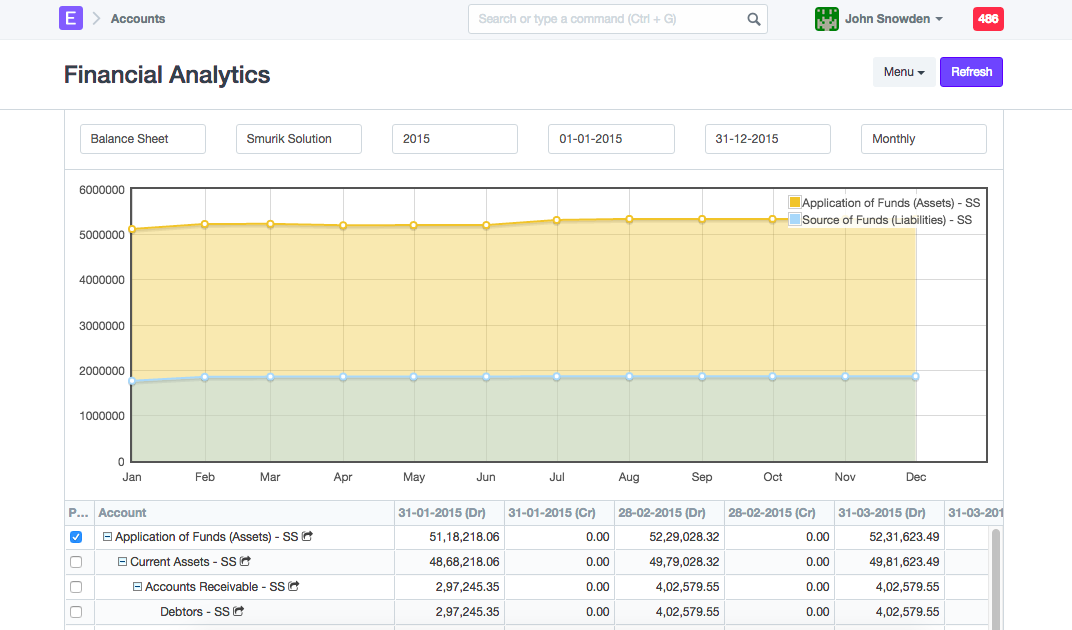This screenshot has width=1072, height=630.
Task: Click the search magnifier icon
Action: 754,19
